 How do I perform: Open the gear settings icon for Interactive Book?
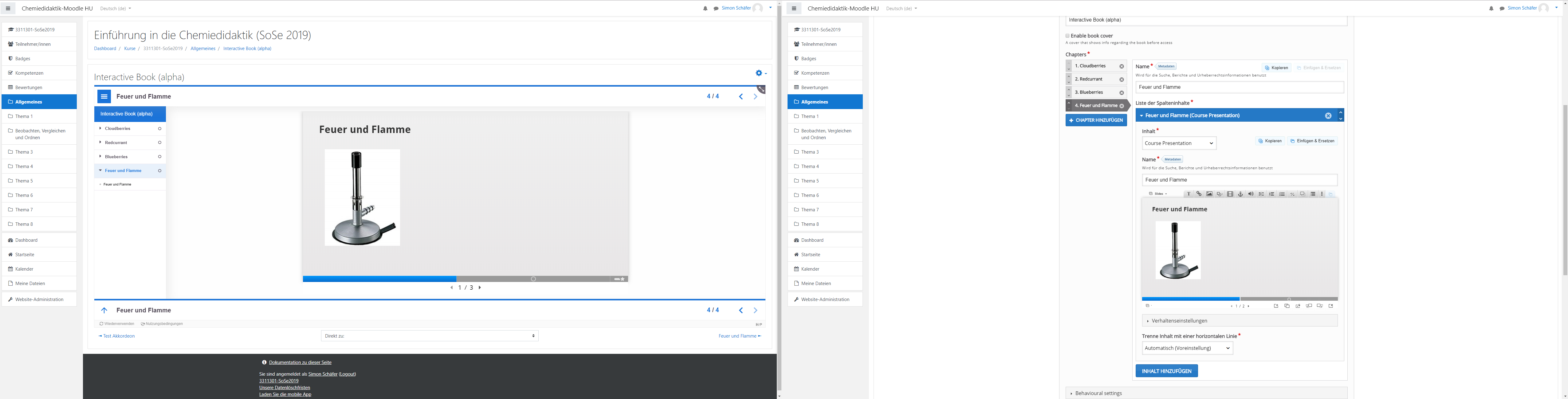pyautogui.click(x=759, y=73)
